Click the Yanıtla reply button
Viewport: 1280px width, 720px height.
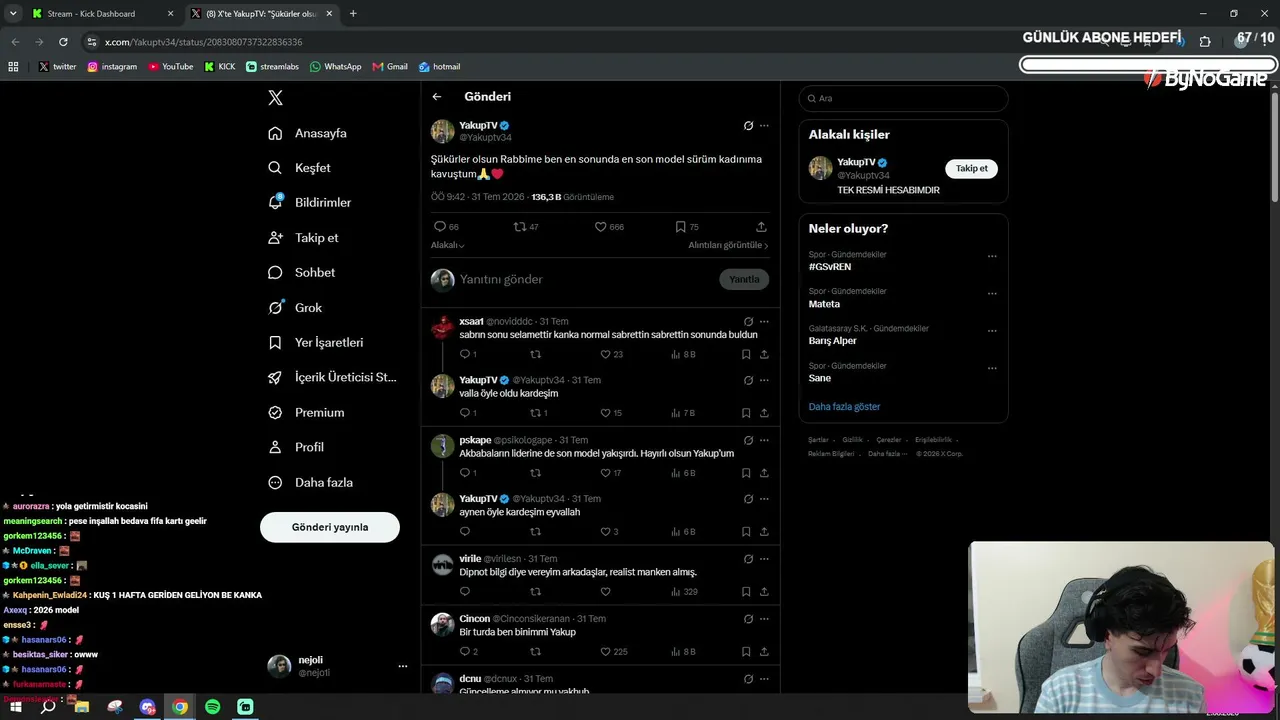744,279
